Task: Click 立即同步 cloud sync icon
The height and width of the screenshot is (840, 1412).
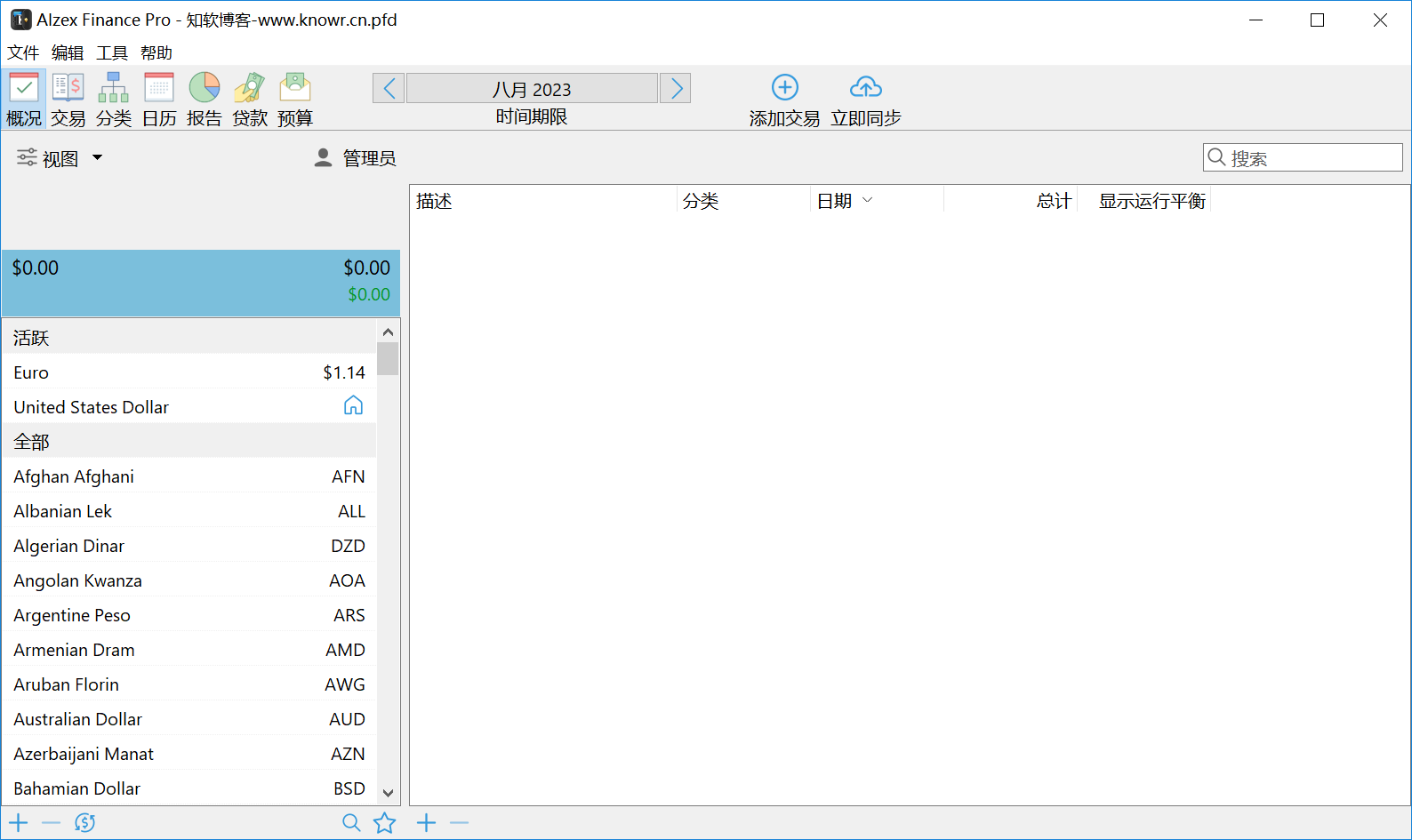Action: click(x=866, y=88)
